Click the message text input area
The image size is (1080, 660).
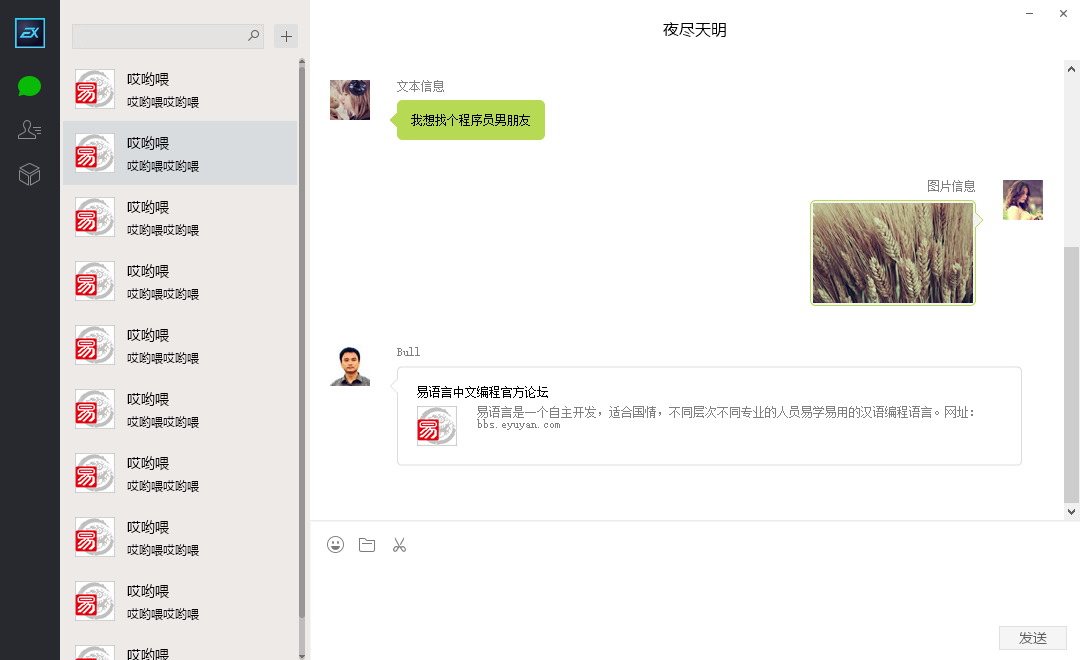[694, 591]
